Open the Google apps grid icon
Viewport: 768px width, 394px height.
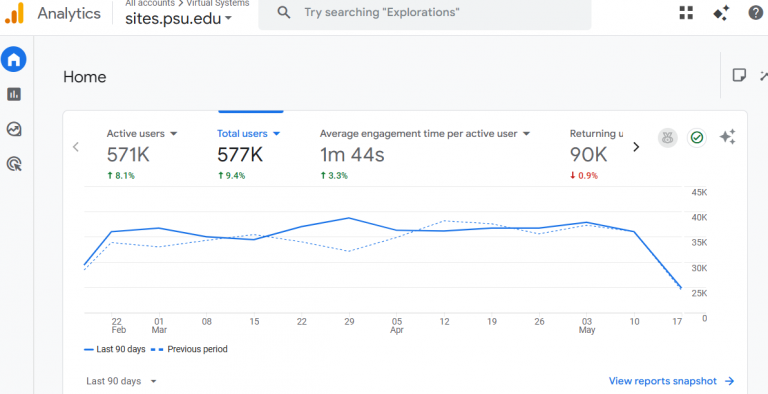coord(686,13)
